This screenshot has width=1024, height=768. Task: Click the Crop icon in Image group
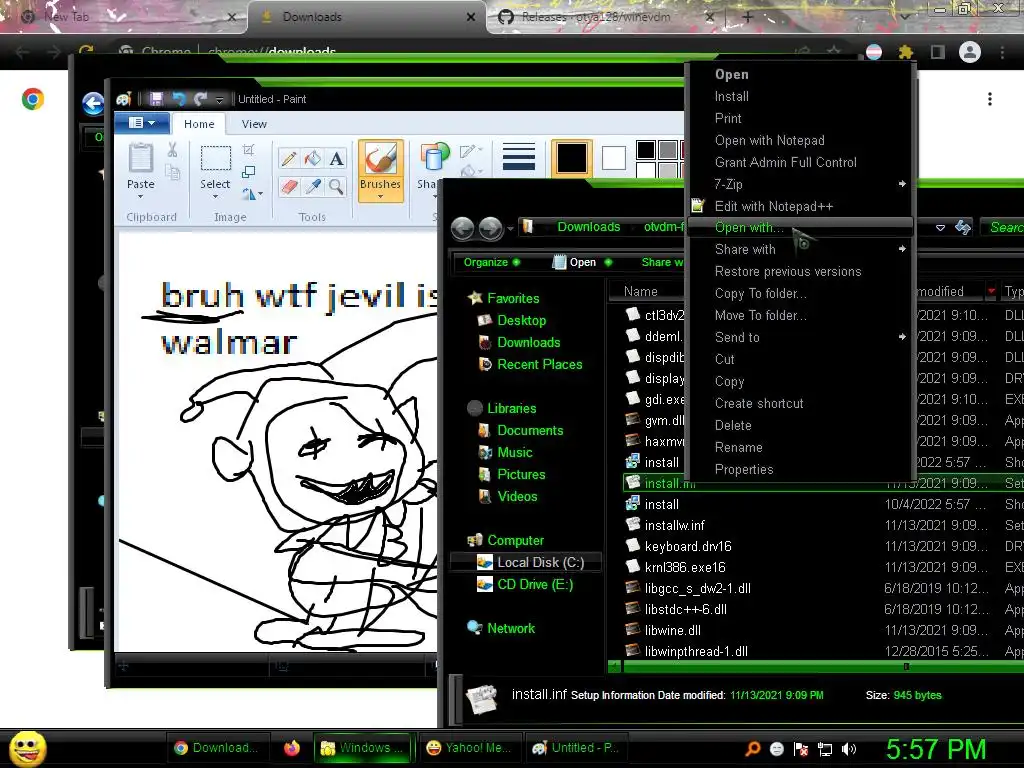[x=248, y=150]
